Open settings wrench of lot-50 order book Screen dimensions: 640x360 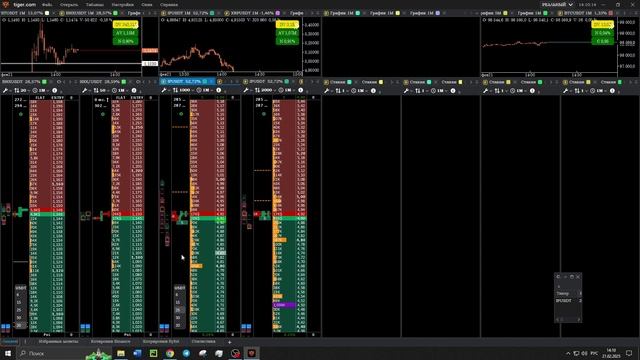tap(84, 90)
